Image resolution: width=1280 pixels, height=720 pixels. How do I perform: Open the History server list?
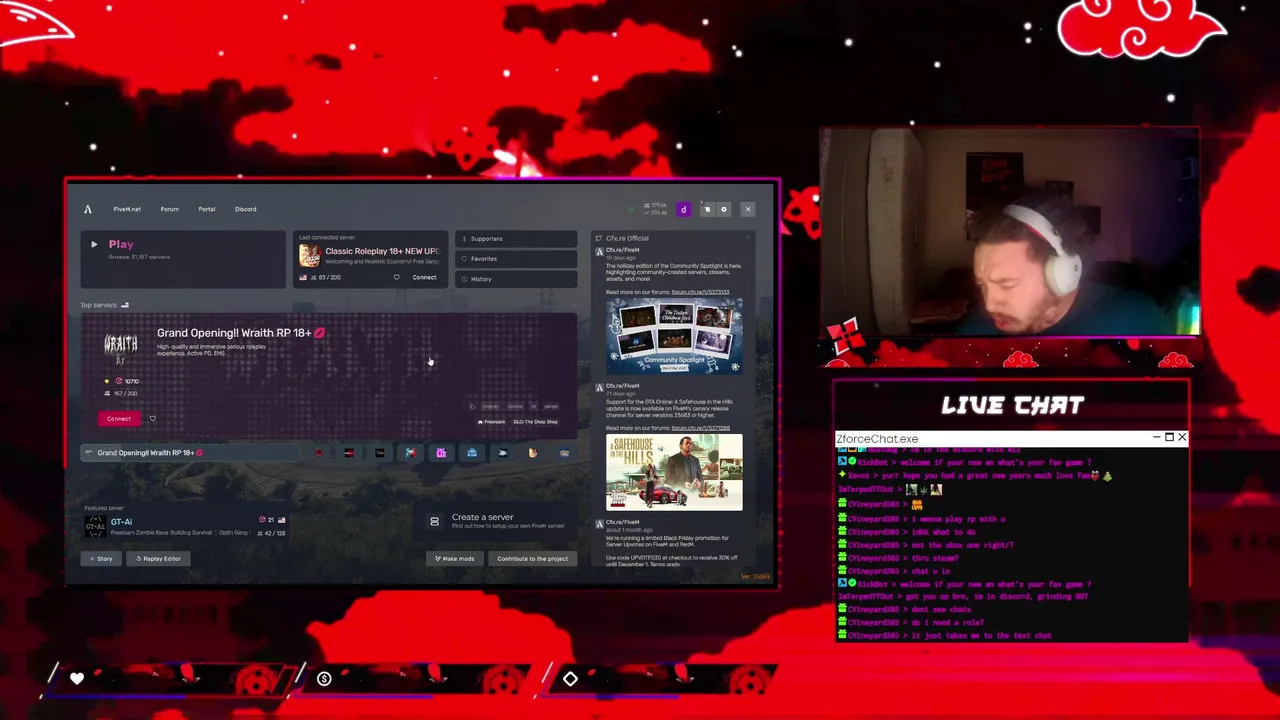(516, 279)
